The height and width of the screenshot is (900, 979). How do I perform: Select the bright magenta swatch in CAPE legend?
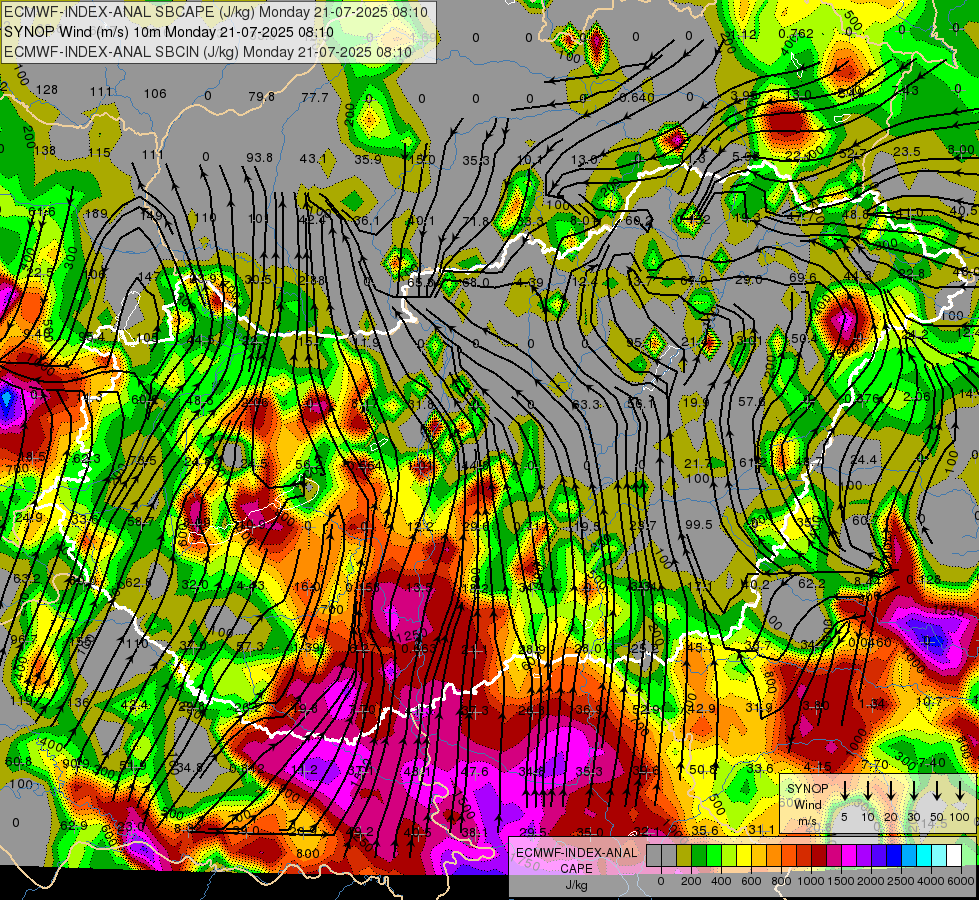click(x=850, y=856)
